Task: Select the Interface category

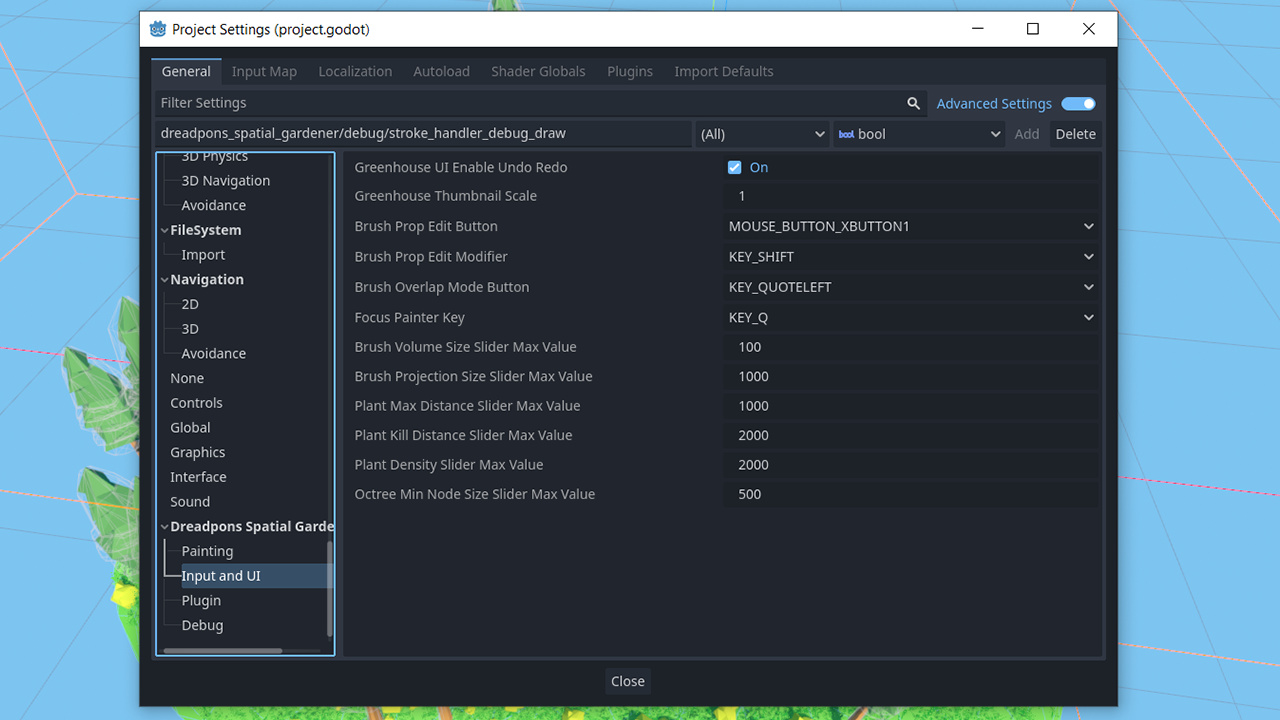Action: click(x=198, y=477)
